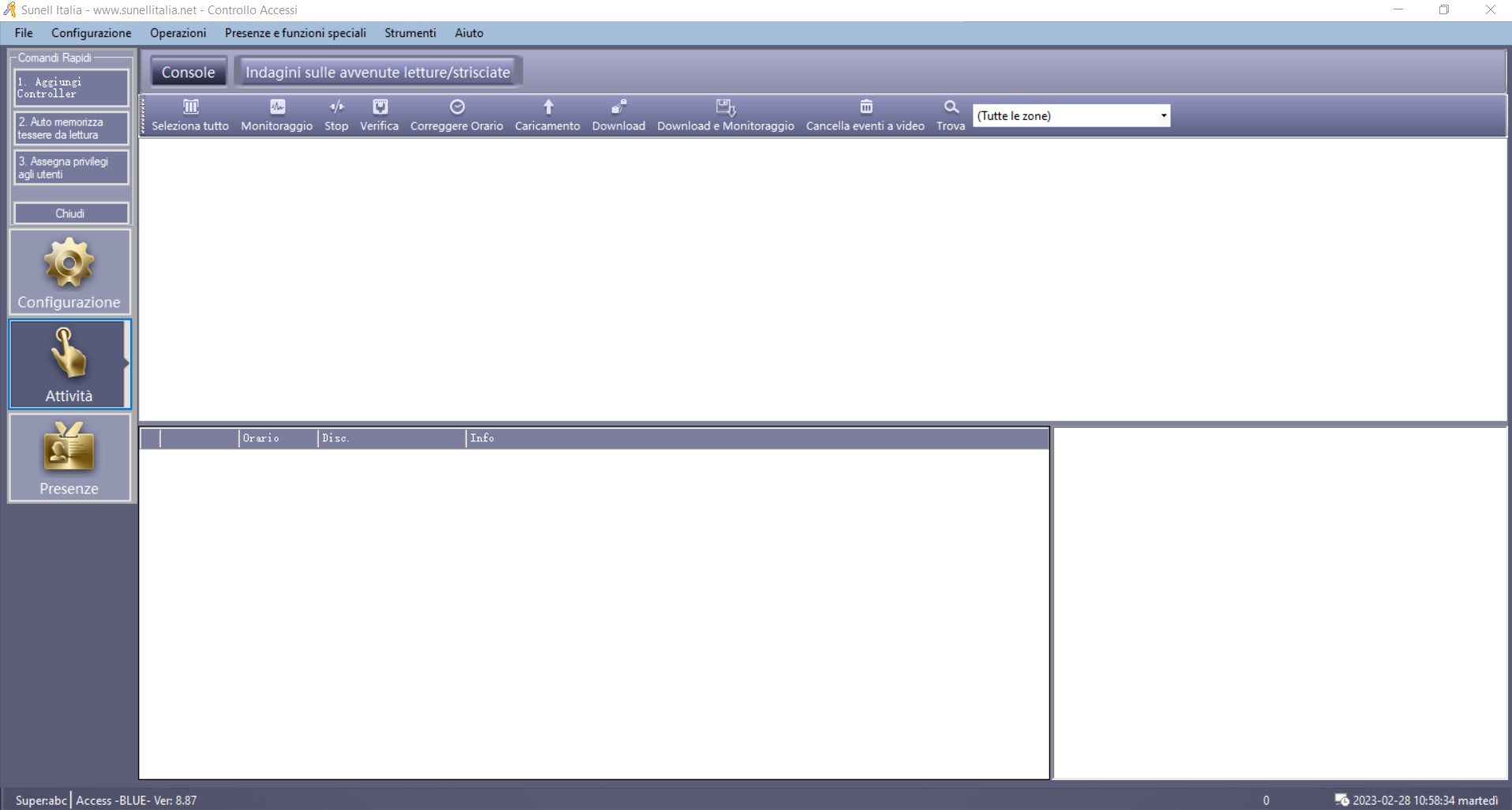Open the Strumenti menu

tap(411, 33)
